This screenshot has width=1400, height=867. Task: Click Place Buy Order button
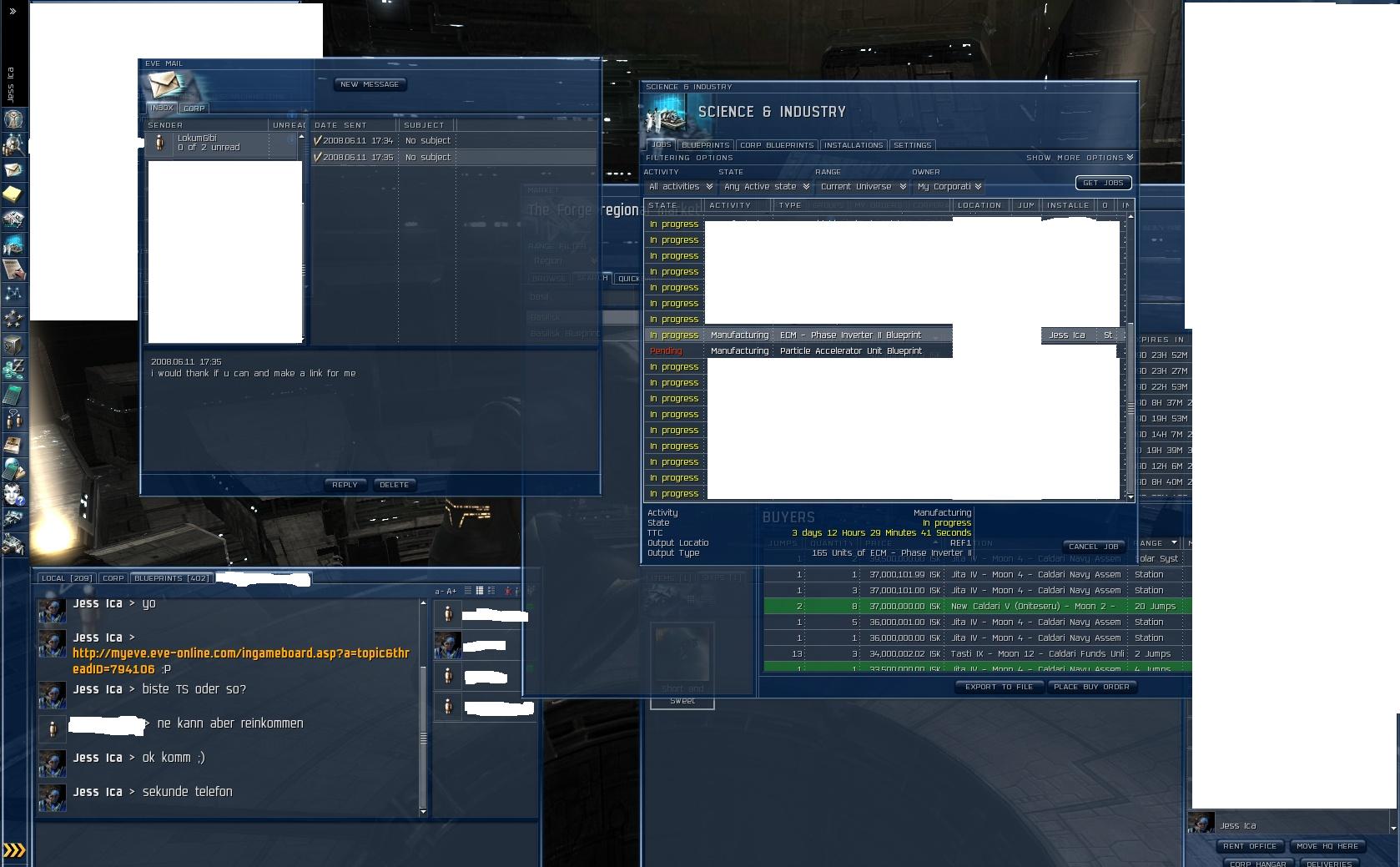(1091, 687)
